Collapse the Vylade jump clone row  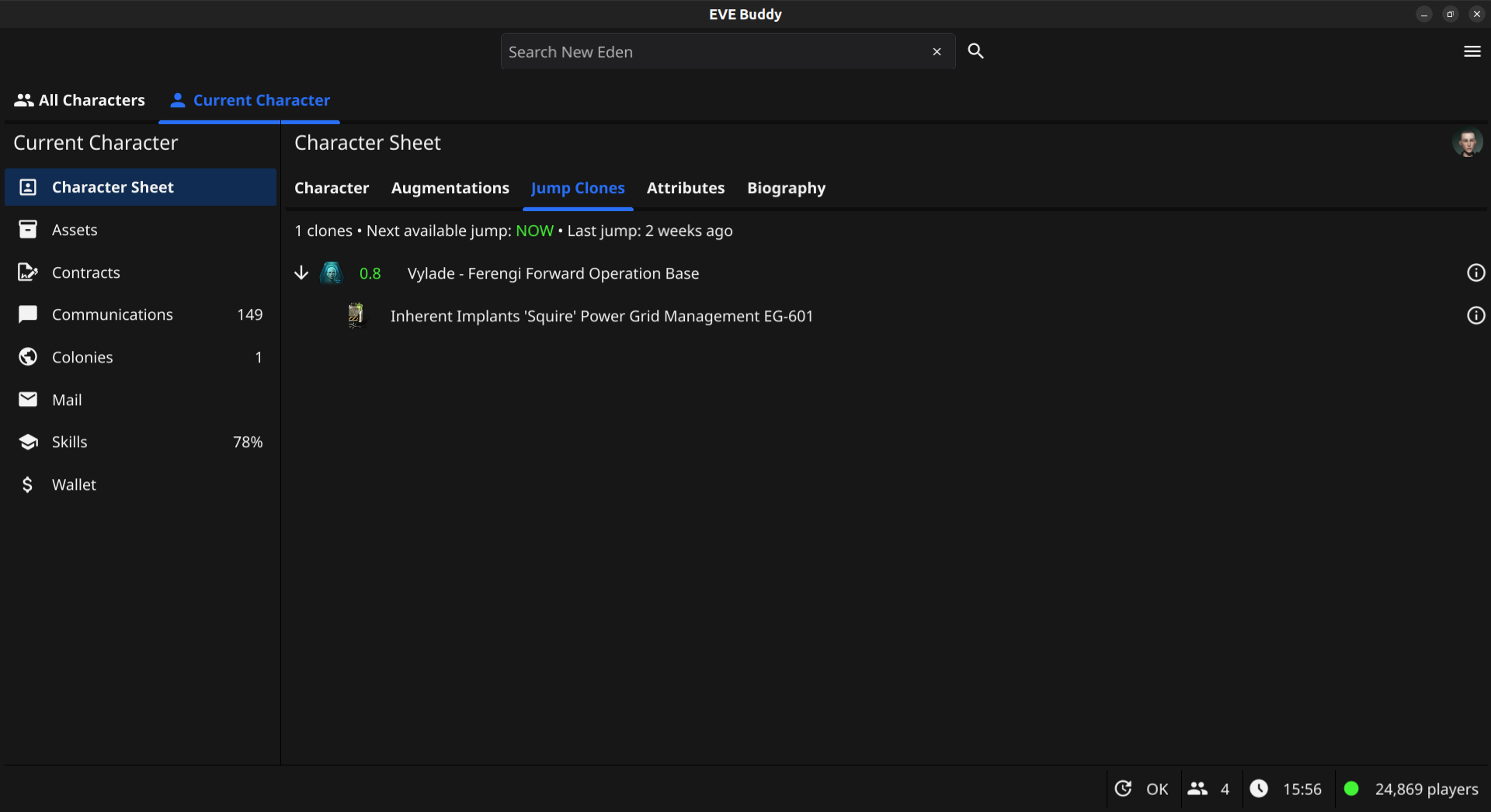301,272
